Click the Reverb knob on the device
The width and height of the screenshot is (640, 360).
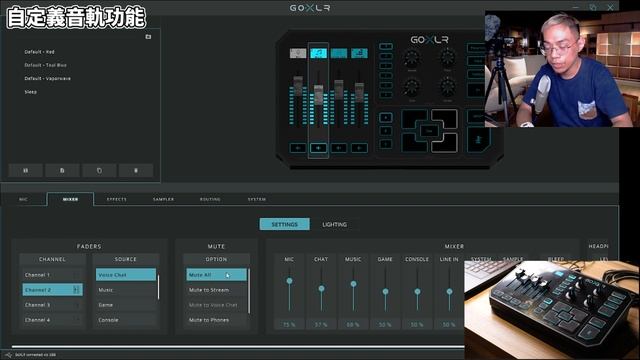412,59
